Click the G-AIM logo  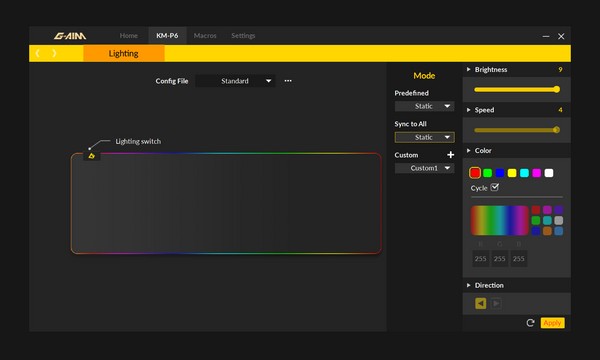click(70, 36)
